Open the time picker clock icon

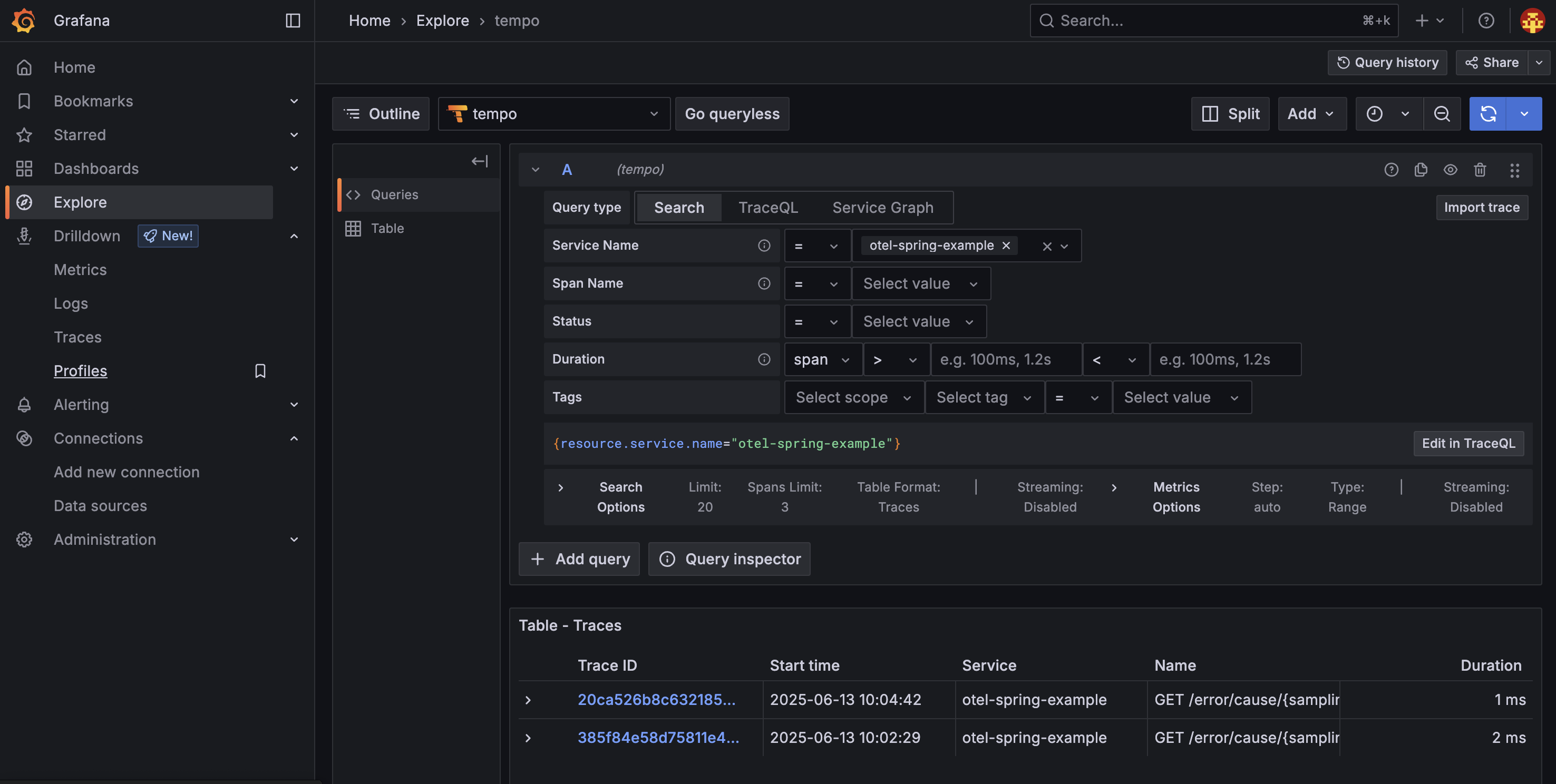tap(1375, 114)
